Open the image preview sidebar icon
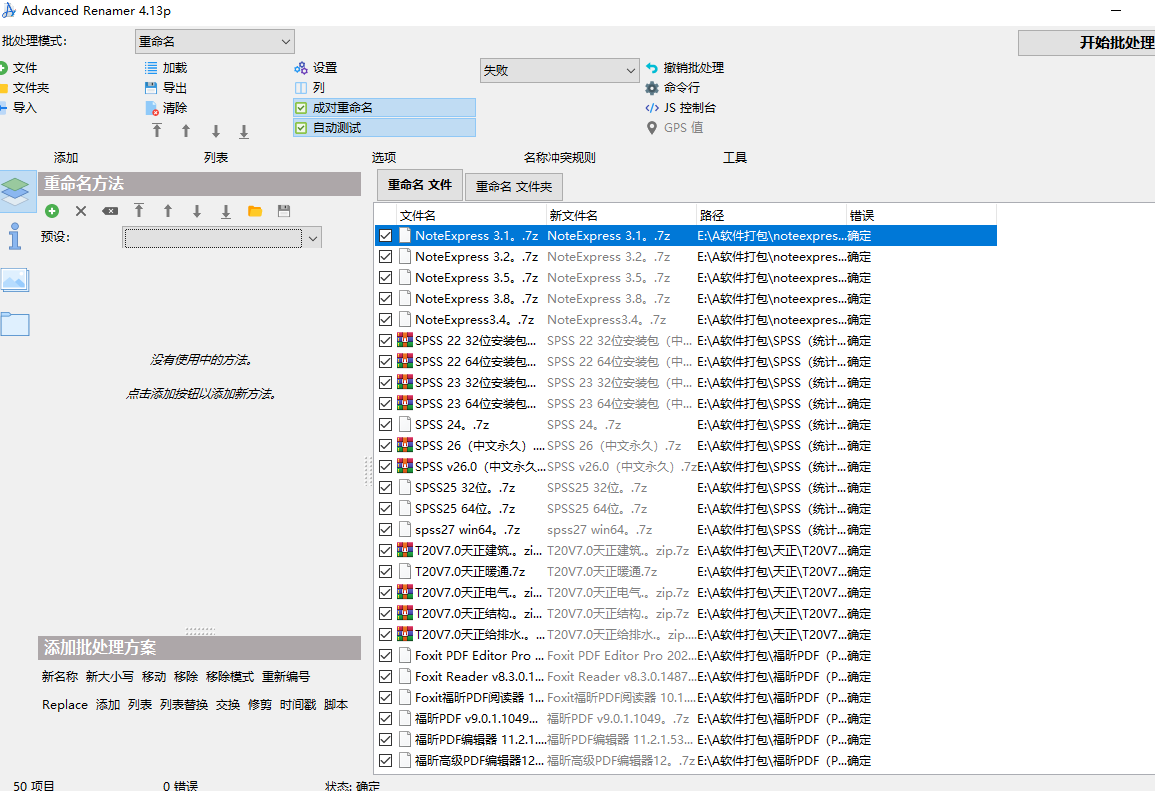This screenshot has width=1155, height=791. 15,280
